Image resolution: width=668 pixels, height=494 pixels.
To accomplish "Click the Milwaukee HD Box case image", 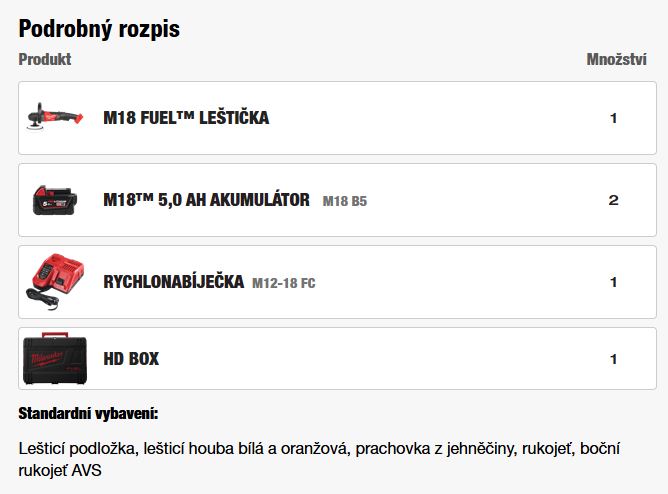I will click(55, 359).
